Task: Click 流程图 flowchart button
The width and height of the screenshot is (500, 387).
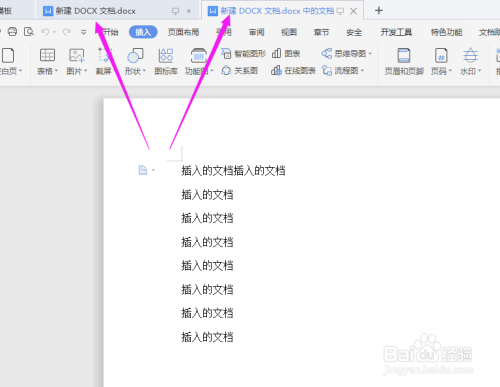Action: tap(340, 71)
